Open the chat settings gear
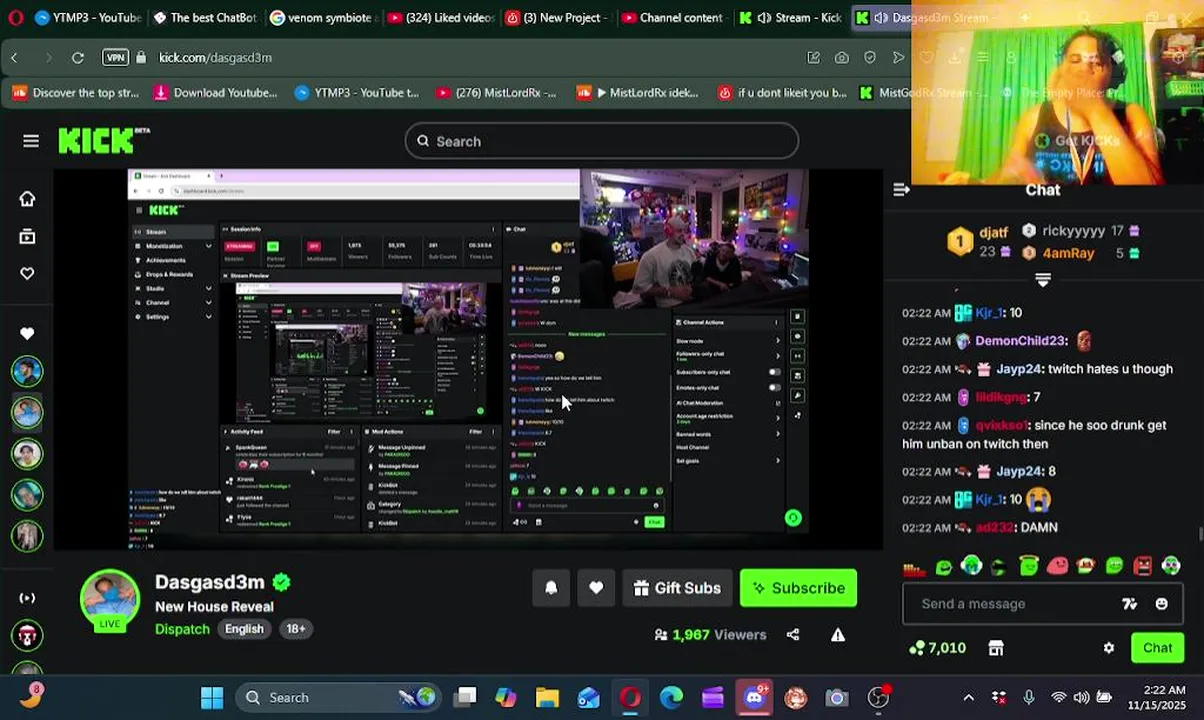Viewport: 1204px width, 720px height. click(x=1109, y=648)
